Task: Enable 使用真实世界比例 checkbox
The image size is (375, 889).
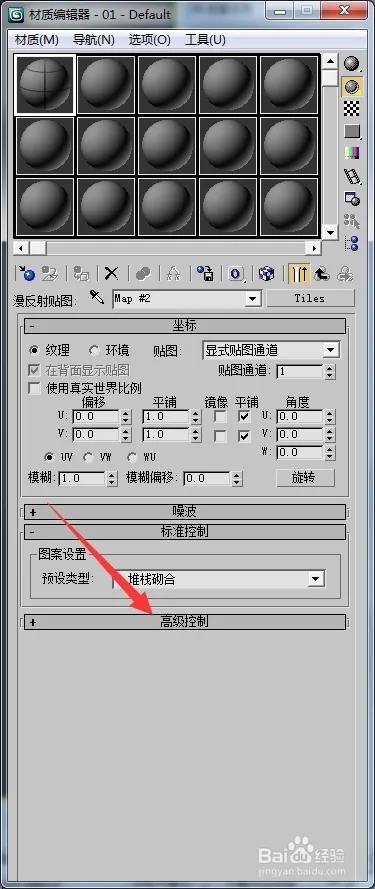Action: pos(35,388)
